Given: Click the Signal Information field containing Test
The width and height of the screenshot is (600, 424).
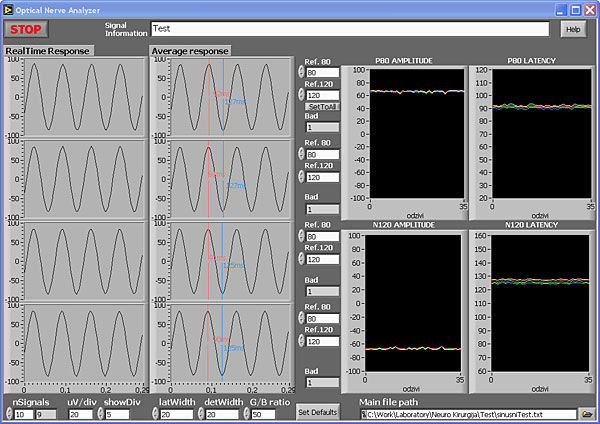Looking at the screenshot, I should (x=350, y=29).
